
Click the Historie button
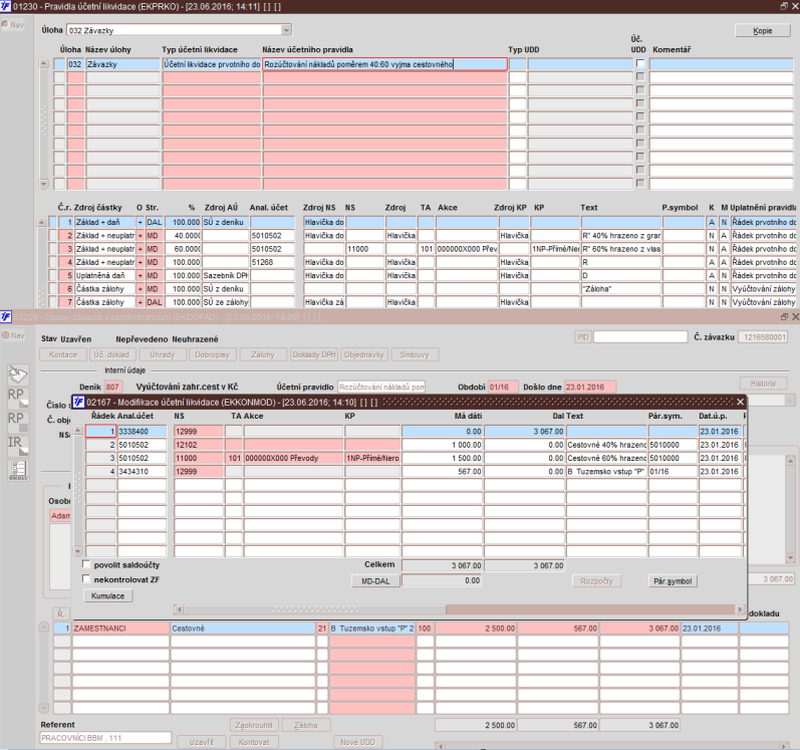[x=763, y=384]
